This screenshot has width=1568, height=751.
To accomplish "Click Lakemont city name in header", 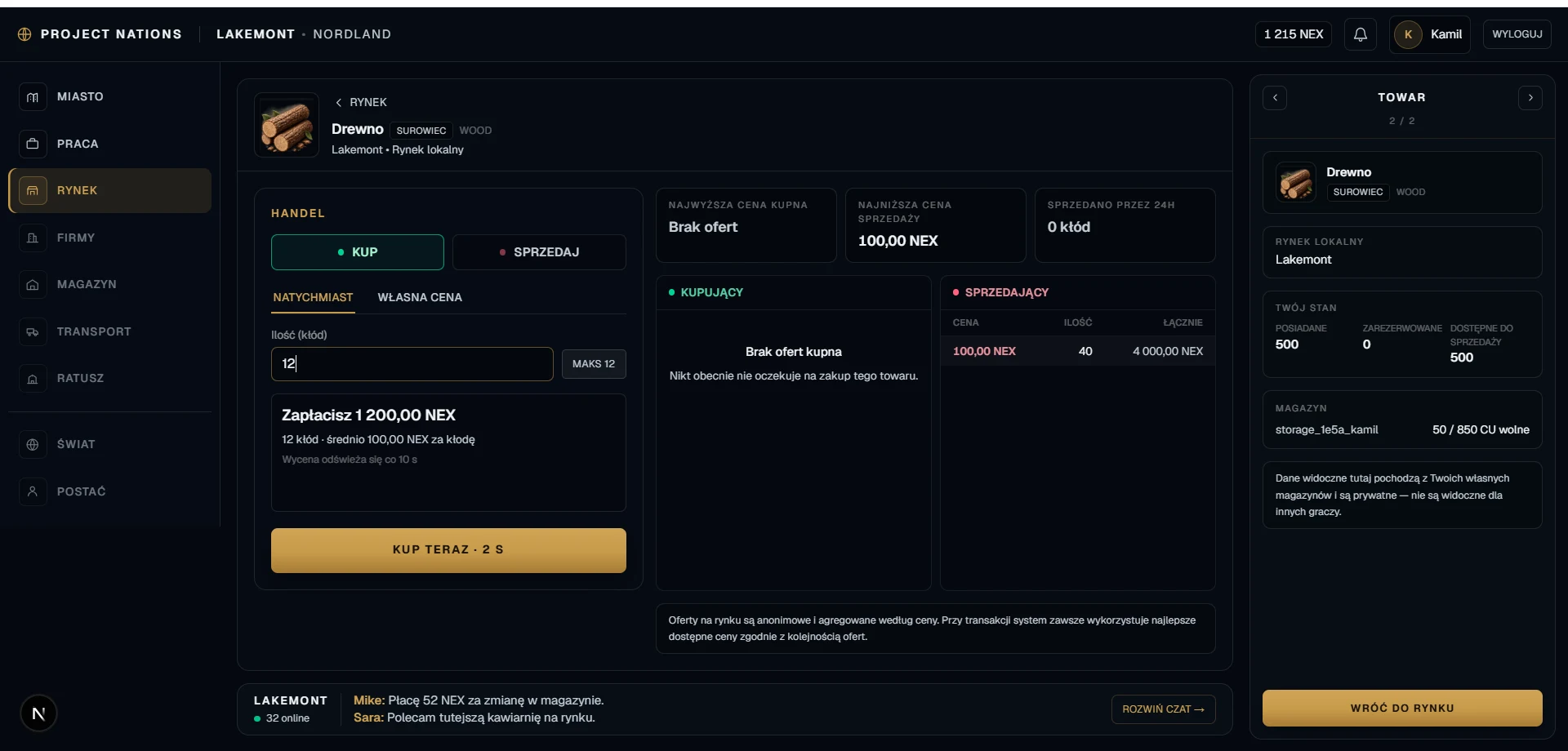I will pyautogui.click(x=256, y=34).
